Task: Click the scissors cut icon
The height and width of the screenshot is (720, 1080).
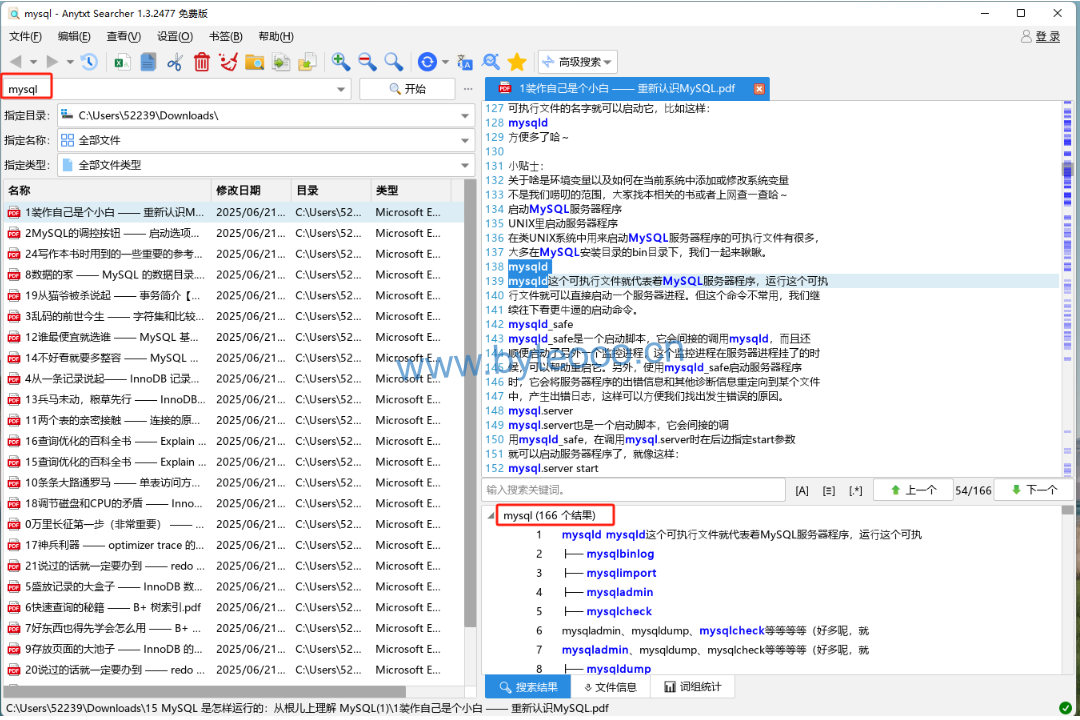Action: [175, 62]
